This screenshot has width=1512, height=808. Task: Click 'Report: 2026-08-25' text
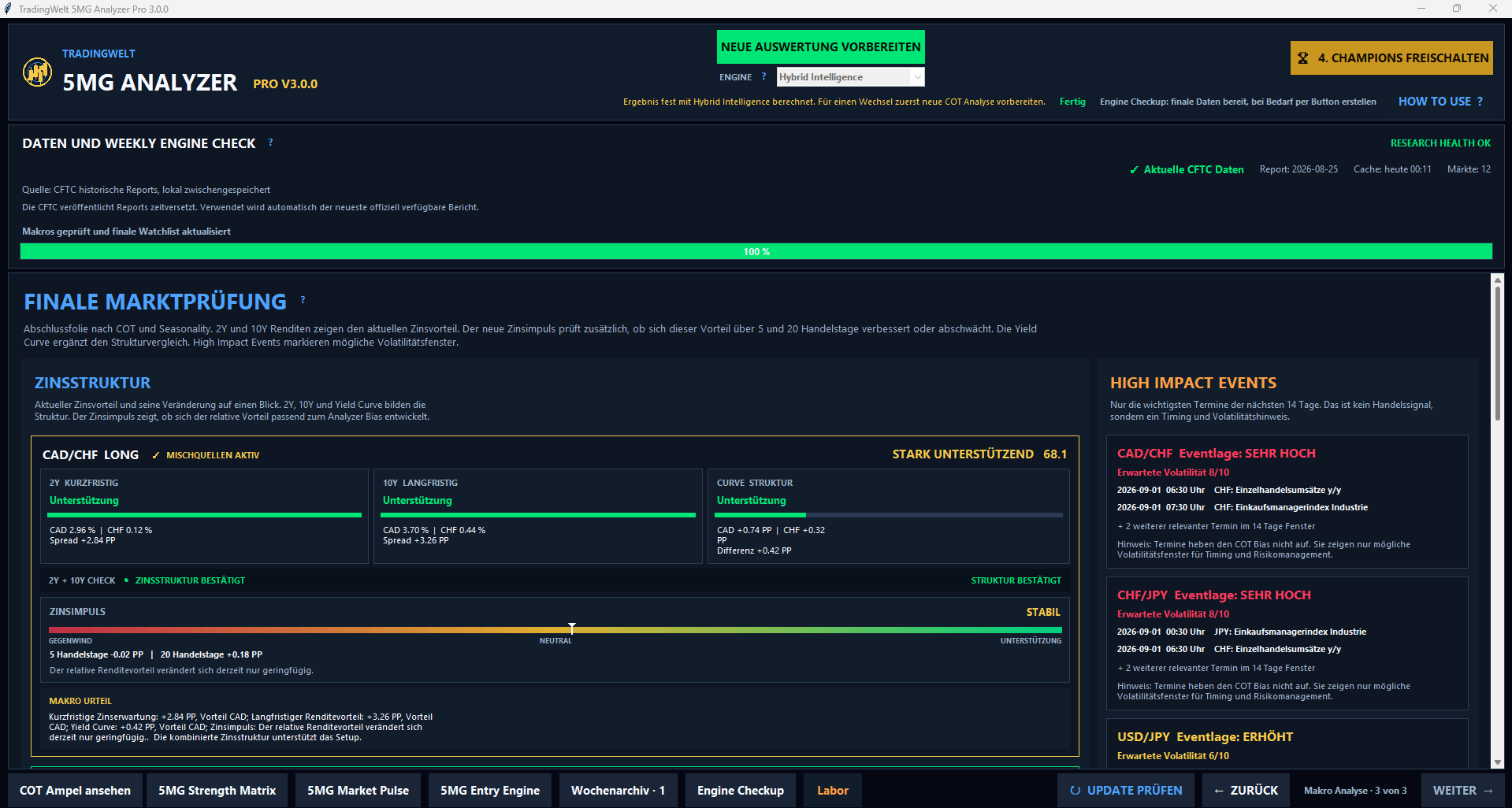click(x=1298, y=169)
